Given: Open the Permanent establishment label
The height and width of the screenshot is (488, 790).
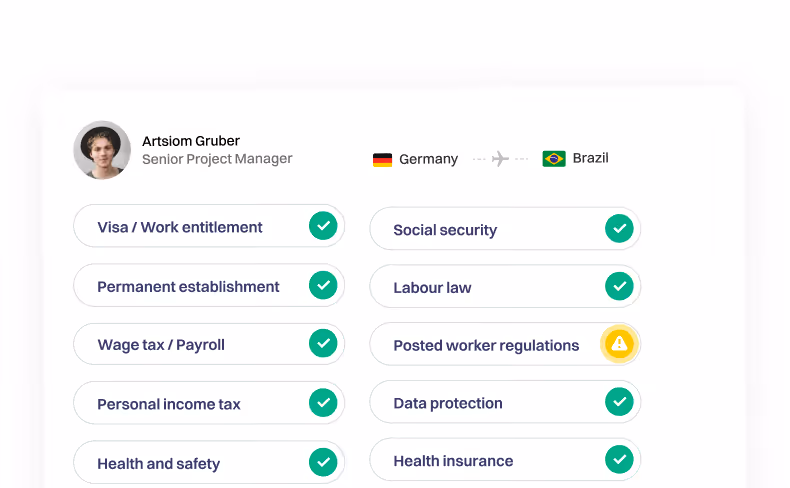Looking at the screenshot, I should click(188, 286).
